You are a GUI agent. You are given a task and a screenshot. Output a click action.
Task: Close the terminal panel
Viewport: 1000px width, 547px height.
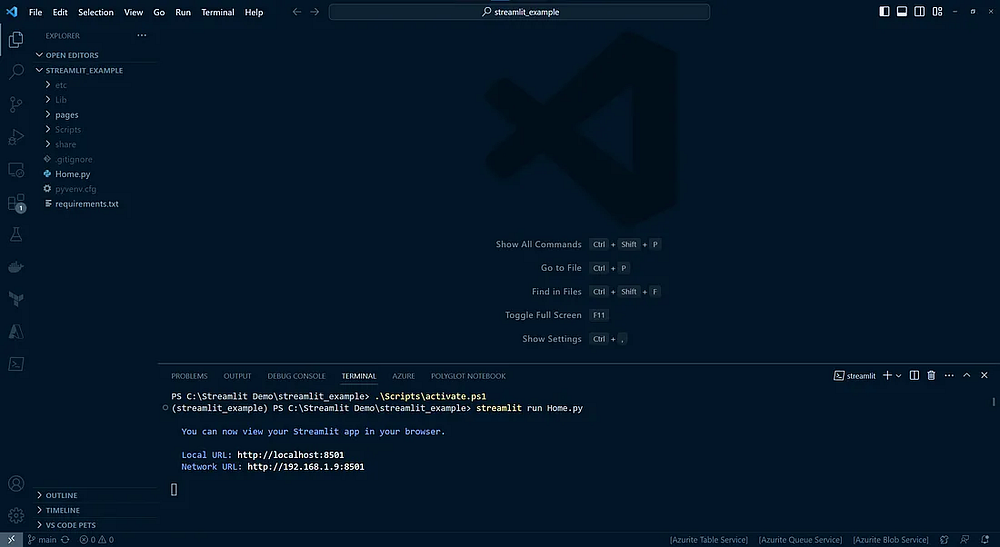[984, 376]
